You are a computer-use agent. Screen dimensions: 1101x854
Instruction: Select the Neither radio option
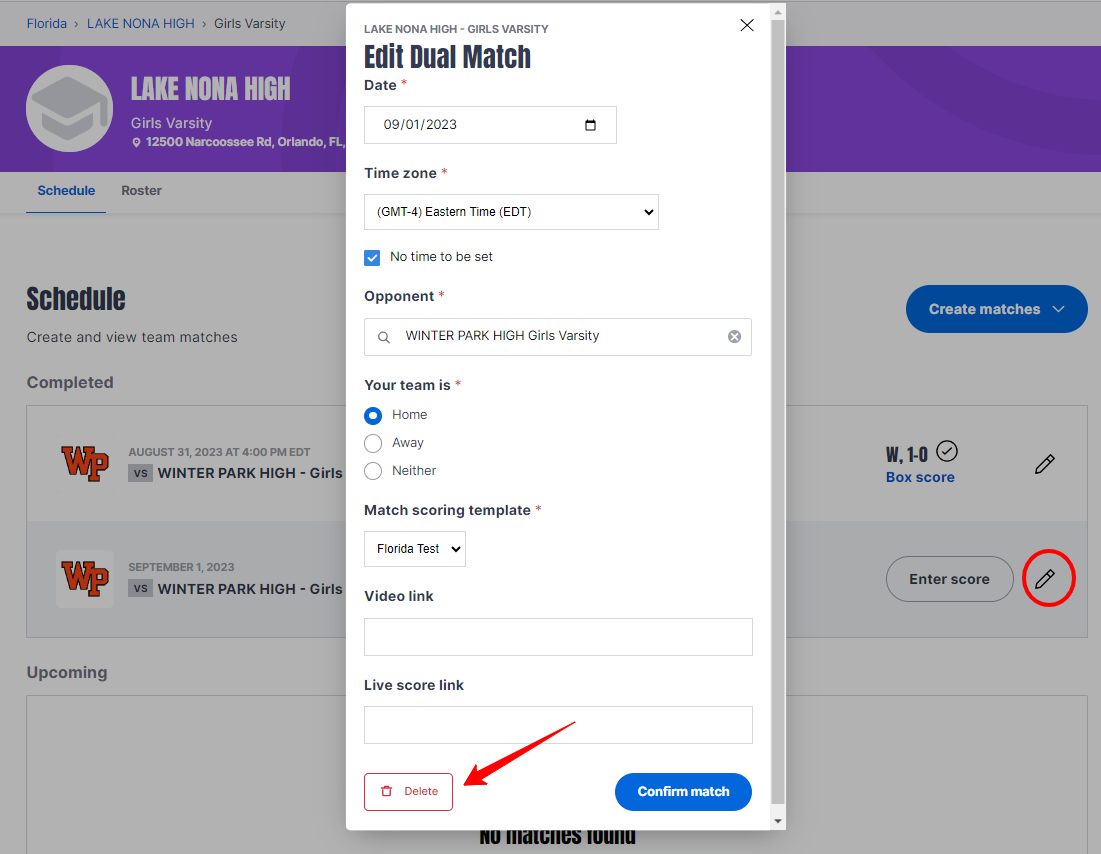373,471
